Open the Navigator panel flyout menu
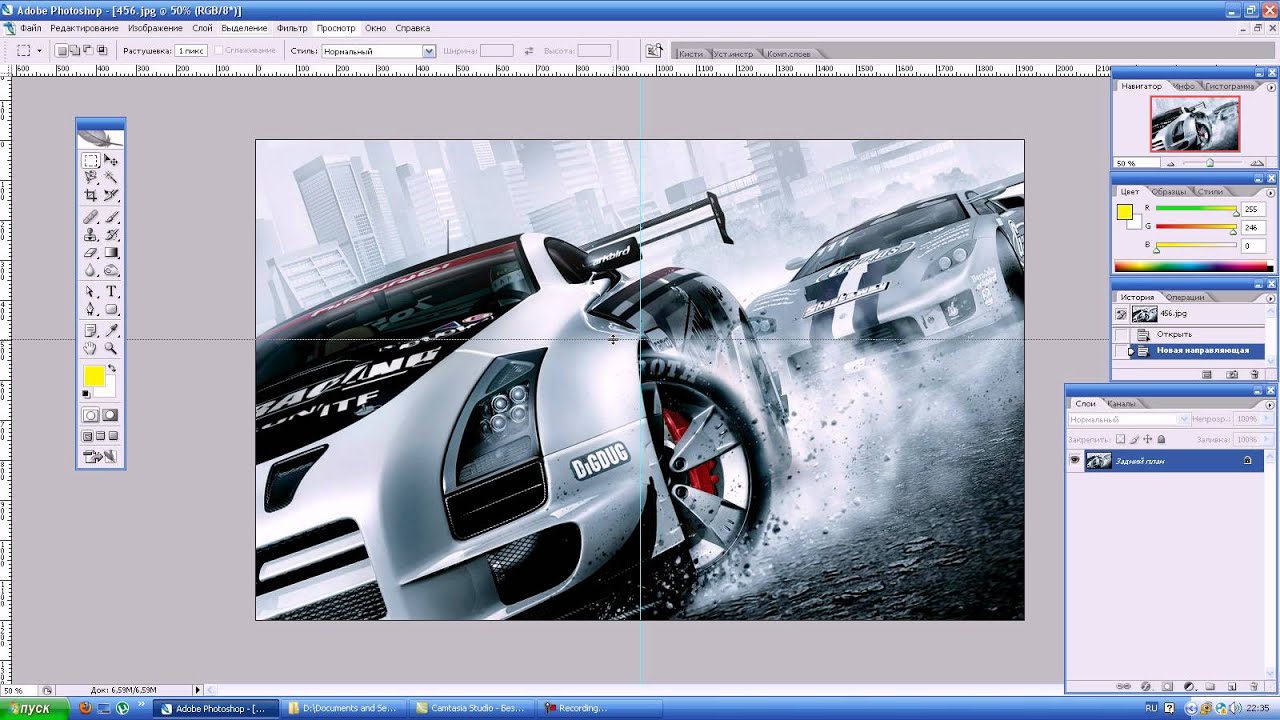Screen dimensions: 1280x720 (1271, 86)
